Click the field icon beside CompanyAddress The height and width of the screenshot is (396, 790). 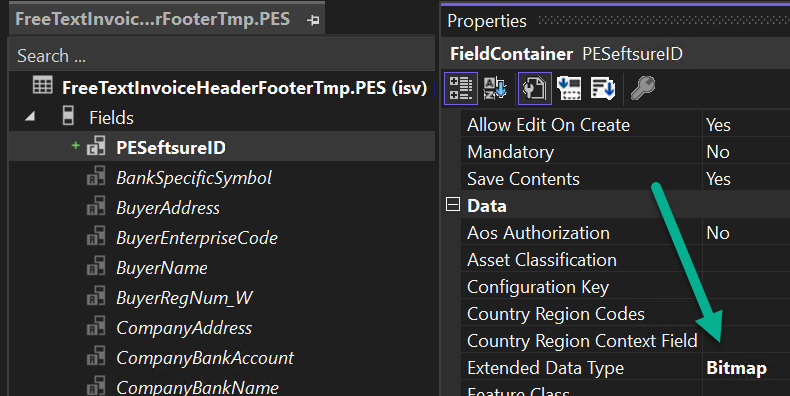click(96, 326)
